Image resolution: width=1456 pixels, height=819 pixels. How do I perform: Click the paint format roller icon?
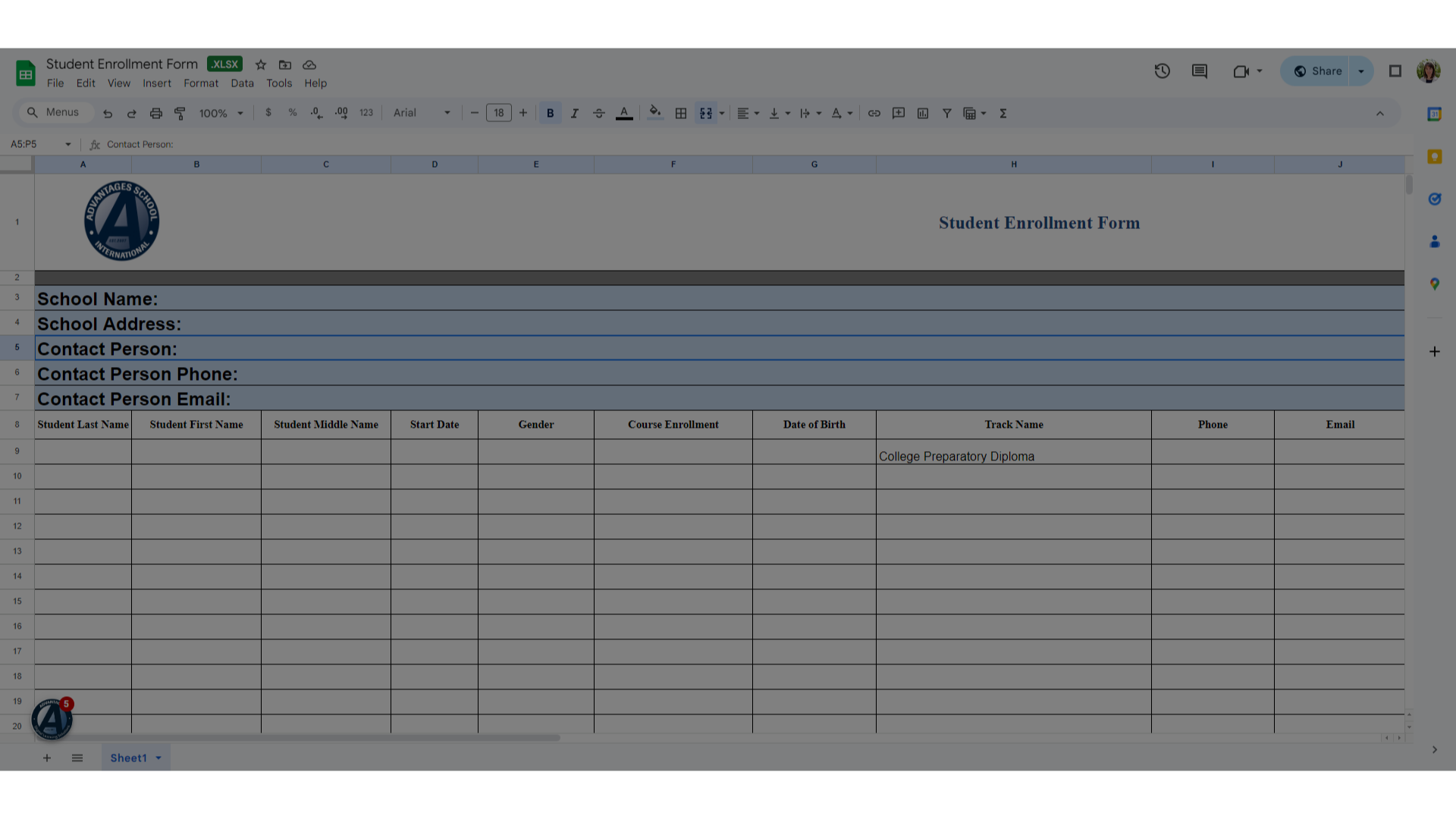coord(180,113)
